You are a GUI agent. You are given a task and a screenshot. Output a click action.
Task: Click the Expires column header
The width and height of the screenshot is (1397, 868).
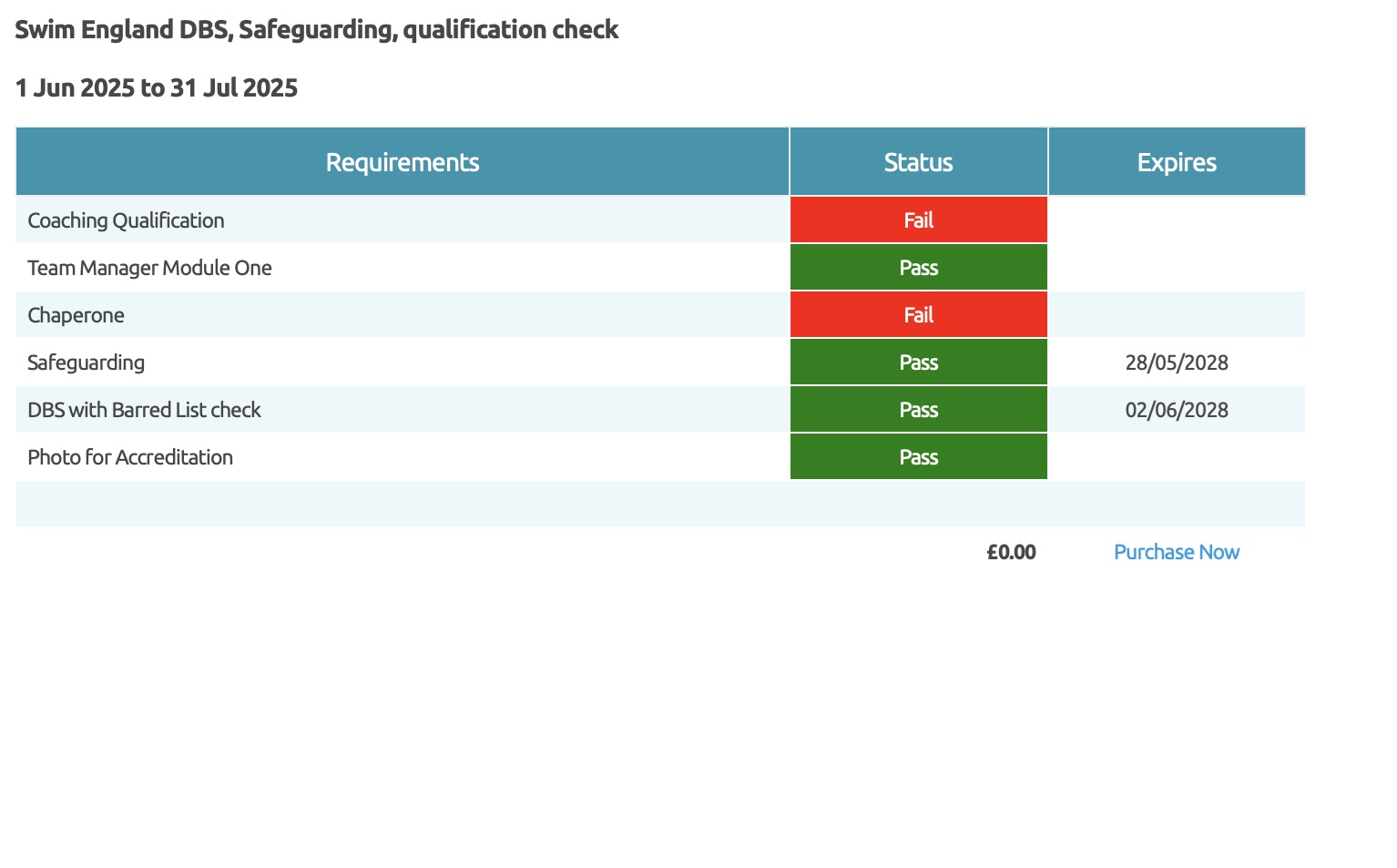pyautogui.click(x=1176, y=162)
